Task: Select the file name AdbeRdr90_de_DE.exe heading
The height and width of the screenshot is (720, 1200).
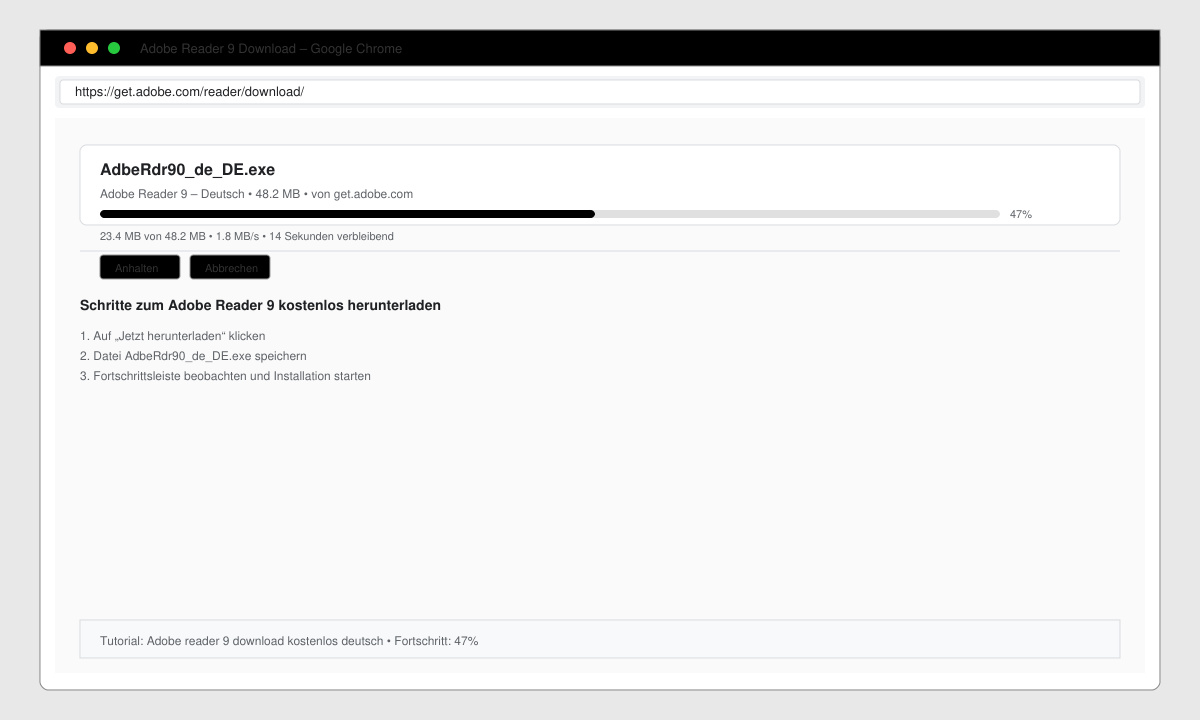Action: click(x=187, y=170)
